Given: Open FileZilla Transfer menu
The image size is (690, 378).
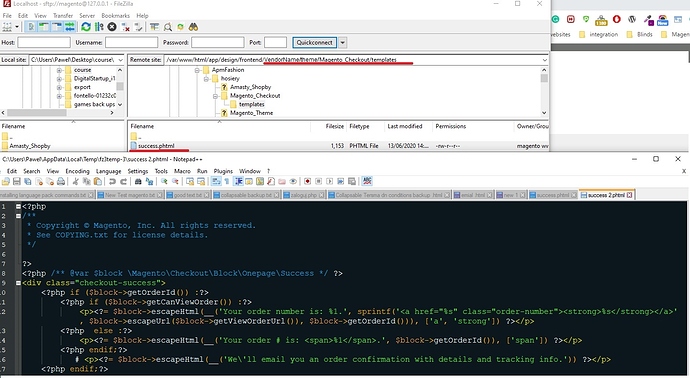Looking at the screenshot, I should (x=63, y=15).
